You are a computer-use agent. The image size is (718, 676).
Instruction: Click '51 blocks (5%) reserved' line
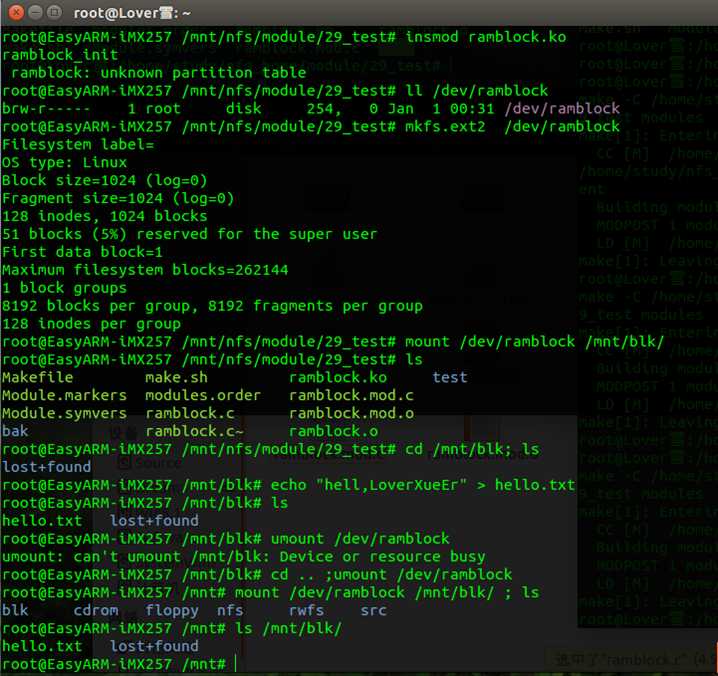pos(190,234)
